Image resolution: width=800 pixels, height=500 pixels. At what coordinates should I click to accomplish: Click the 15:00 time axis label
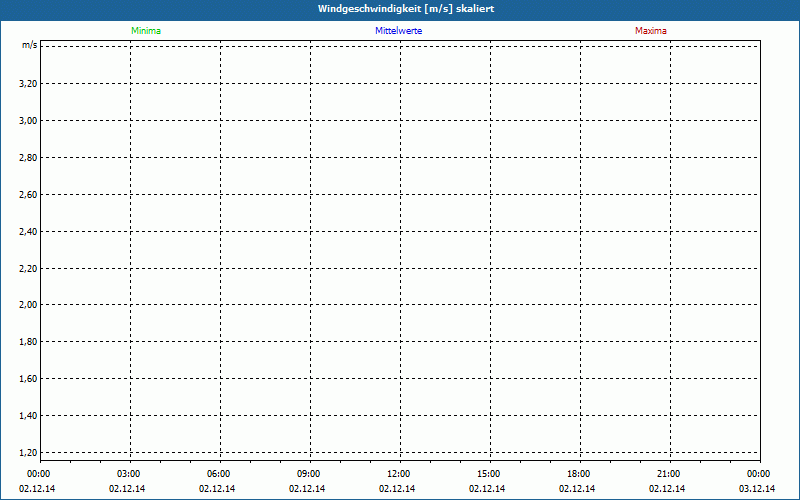point(488,474)
